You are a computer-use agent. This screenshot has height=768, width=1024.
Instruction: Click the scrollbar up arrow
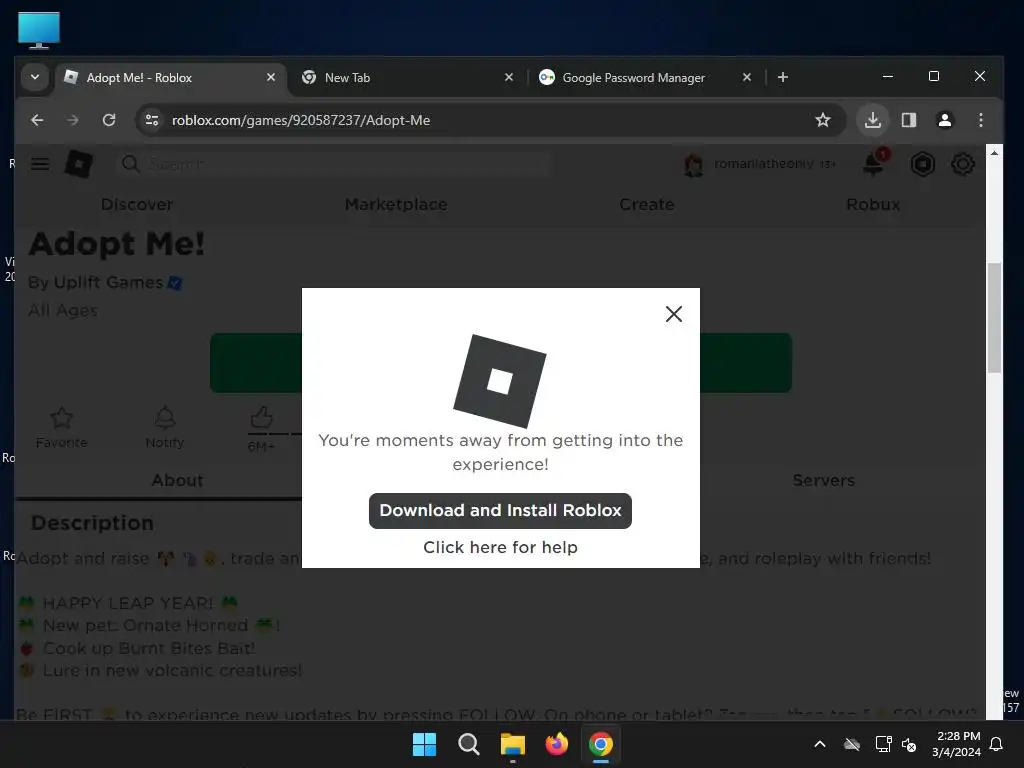(x=994, y=153)
